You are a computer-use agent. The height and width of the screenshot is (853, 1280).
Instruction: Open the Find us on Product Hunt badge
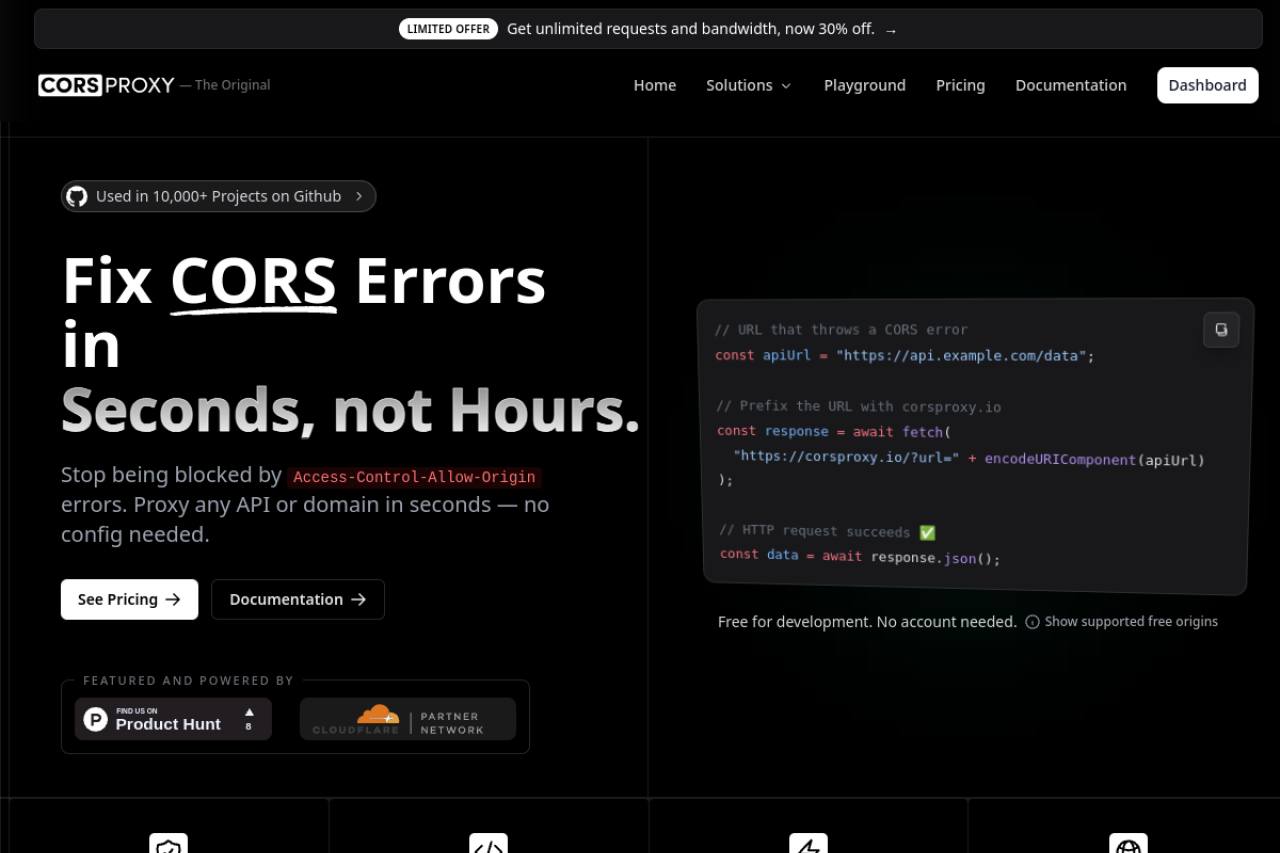[x=173, y=719]
